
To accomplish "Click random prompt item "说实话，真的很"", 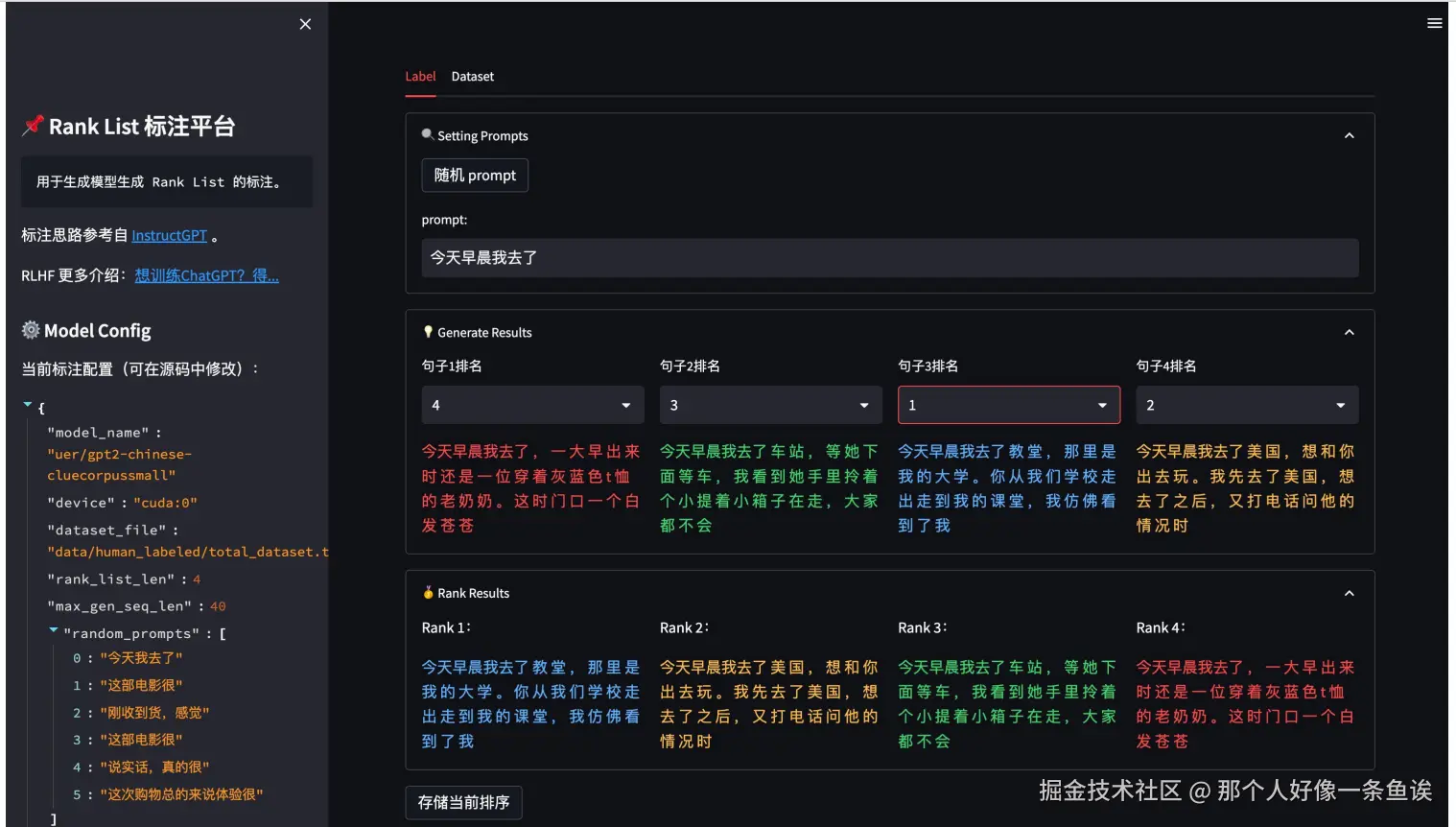I will coord(154,768).
